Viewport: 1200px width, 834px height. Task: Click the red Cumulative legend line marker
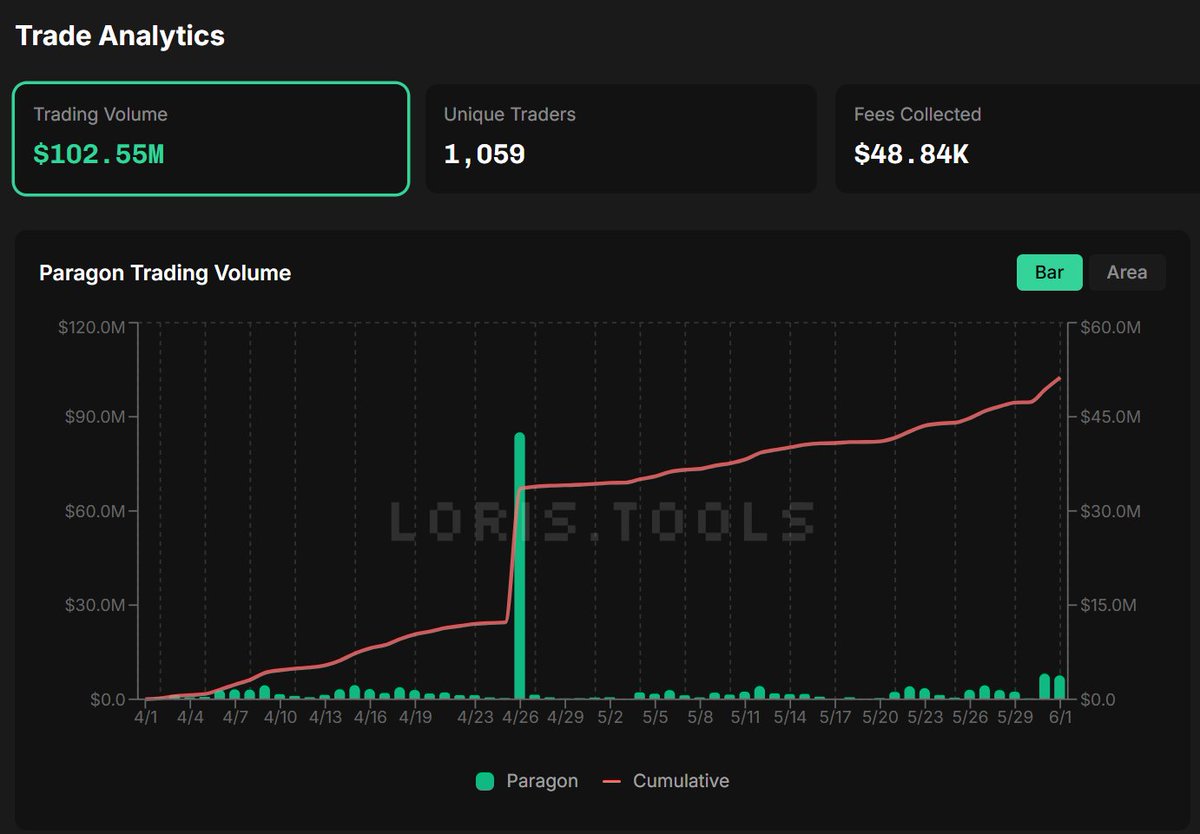[613, 782]
